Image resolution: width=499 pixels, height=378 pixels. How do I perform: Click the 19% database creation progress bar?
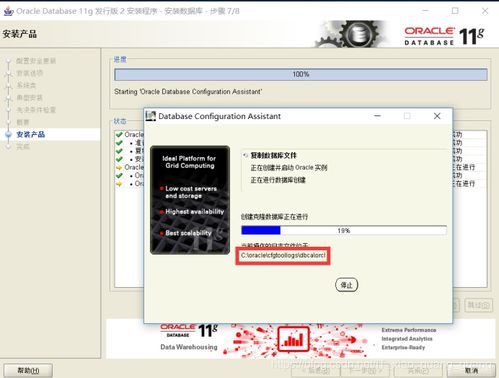(x=344, y=230)
